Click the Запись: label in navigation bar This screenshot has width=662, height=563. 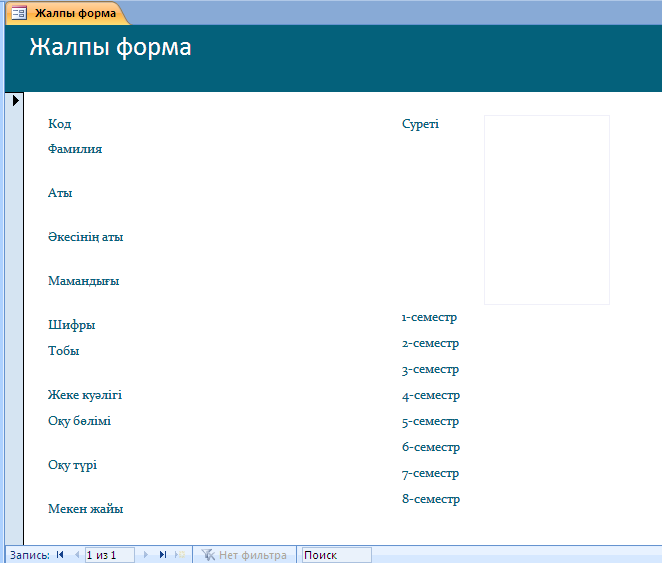click(x=30, y=555)
